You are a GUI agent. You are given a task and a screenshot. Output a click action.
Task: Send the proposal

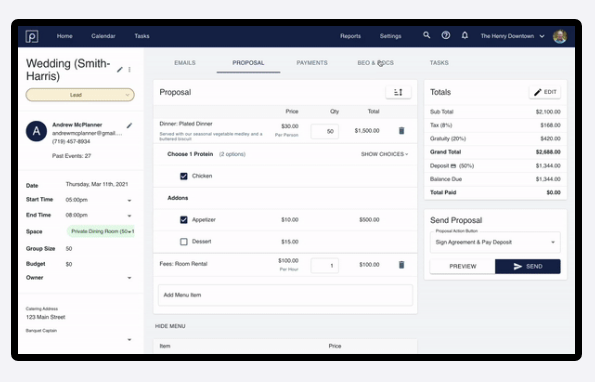click(x=527, y=266)
